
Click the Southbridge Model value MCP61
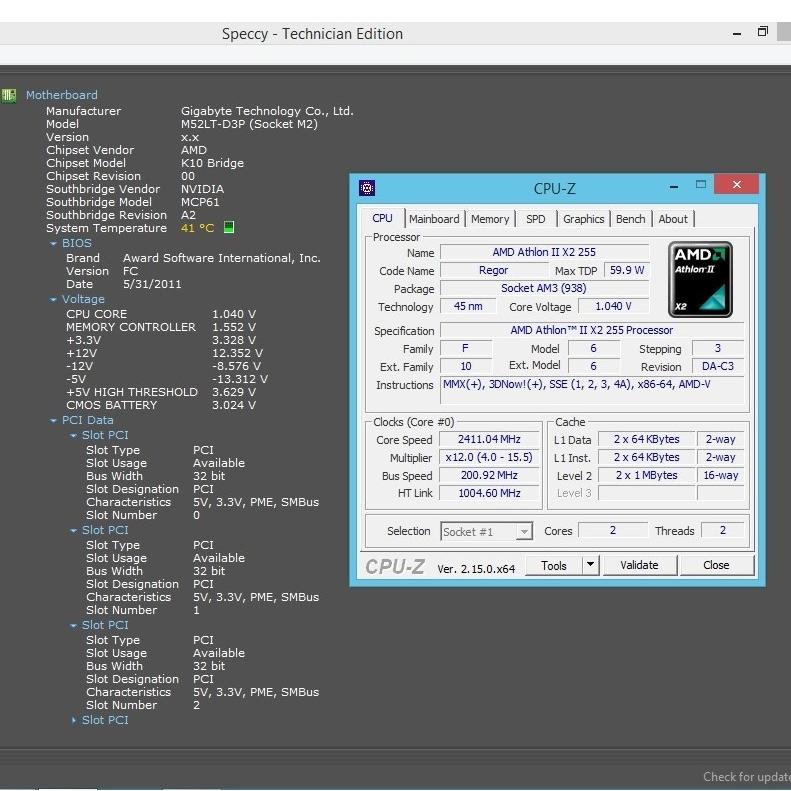[x=200, y=202]
